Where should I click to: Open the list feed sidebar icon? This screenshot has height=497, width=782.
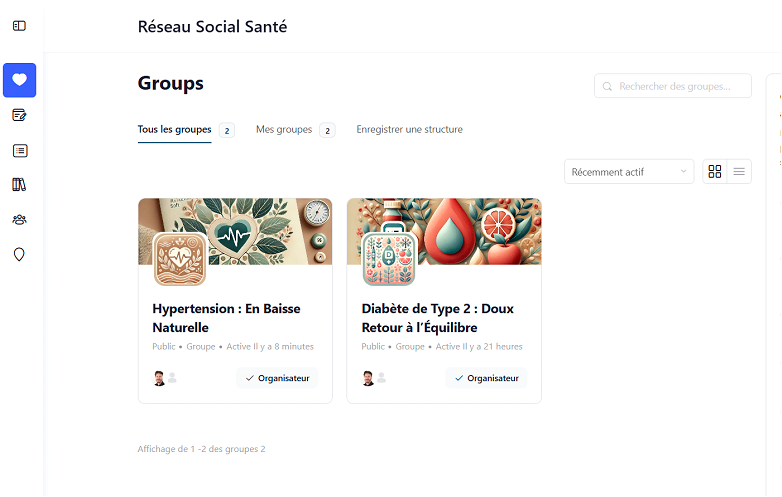(x=19, y=150)
